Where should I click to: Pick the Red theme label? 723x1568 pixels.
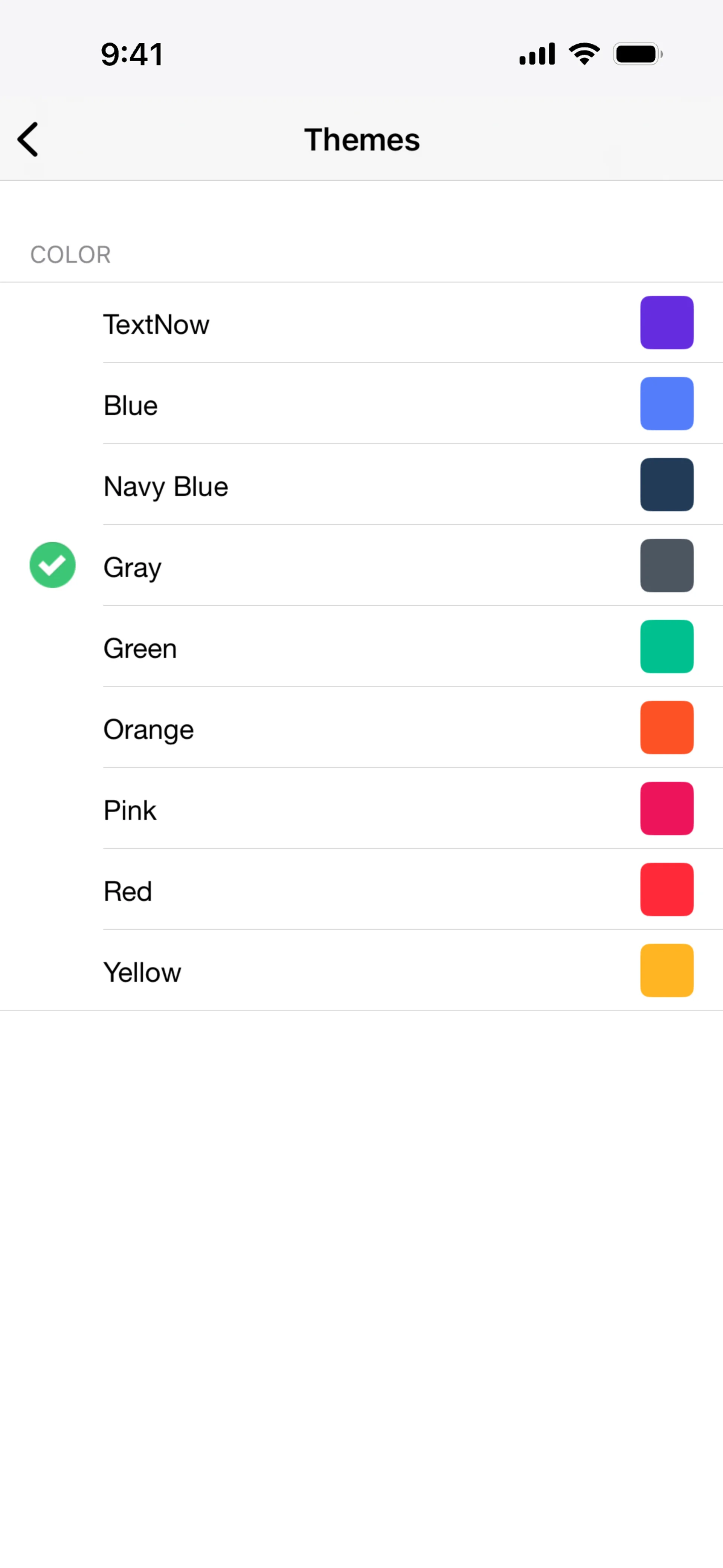pyautogui.click(x=128, y=891)
